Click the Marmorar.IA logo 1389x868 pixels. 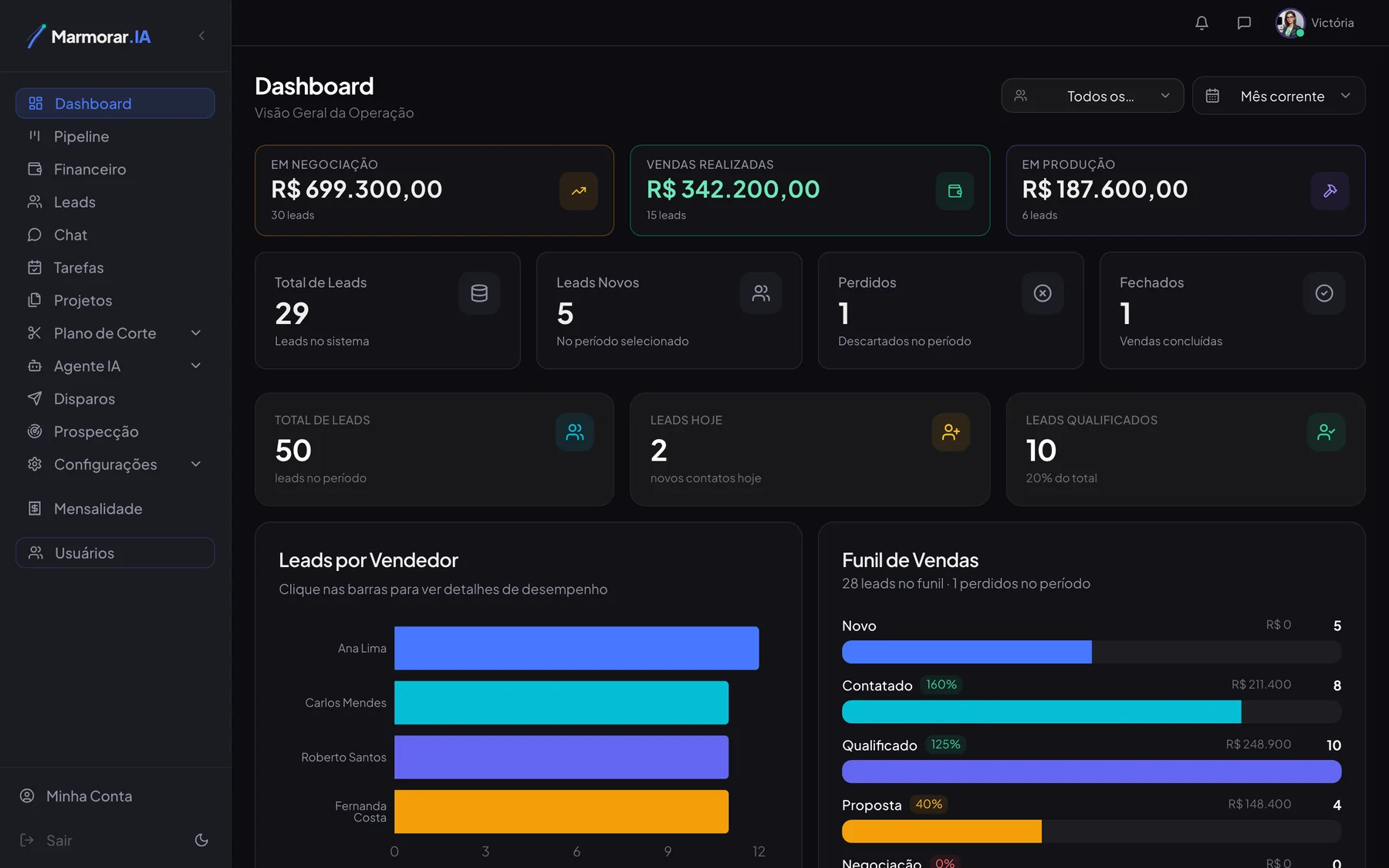tap(89, 36)
